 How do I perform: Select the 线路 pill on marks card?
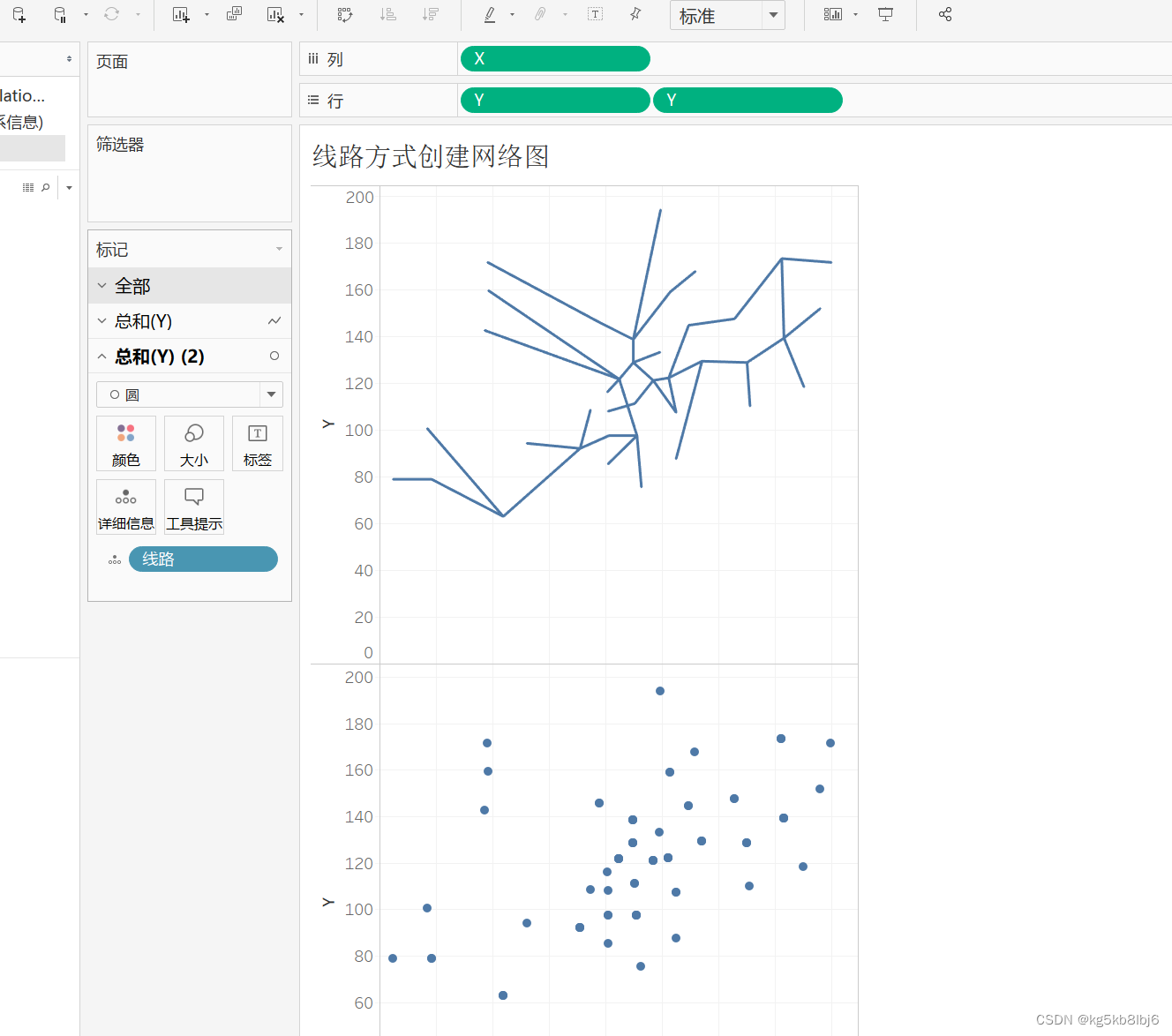pyautogui.click(x=203, y=559)
